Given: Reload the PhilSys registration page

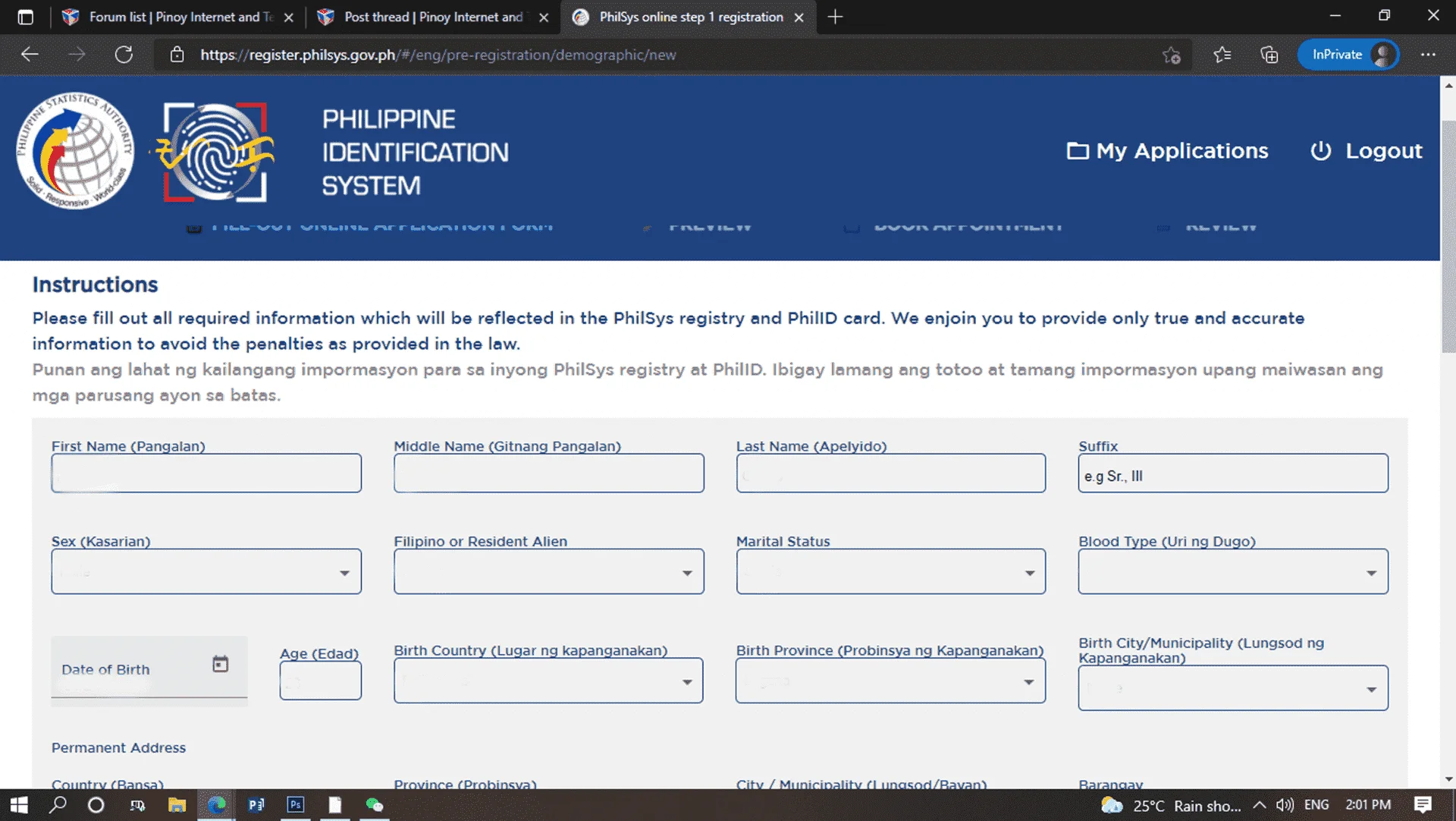Looking at the screenshot, I should (124, 55).
